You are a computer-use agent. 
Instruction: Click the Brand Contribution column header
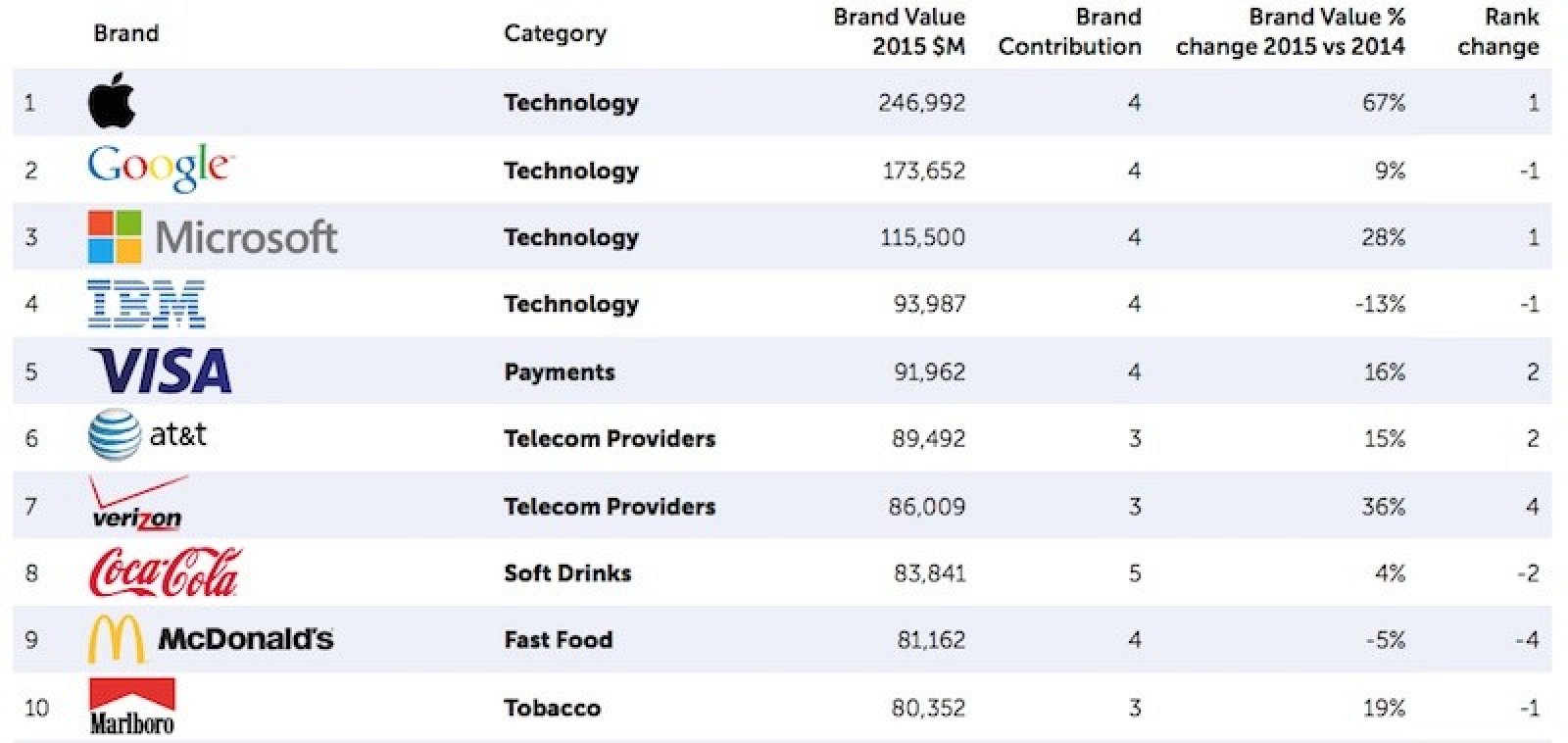coord(1069,31)
